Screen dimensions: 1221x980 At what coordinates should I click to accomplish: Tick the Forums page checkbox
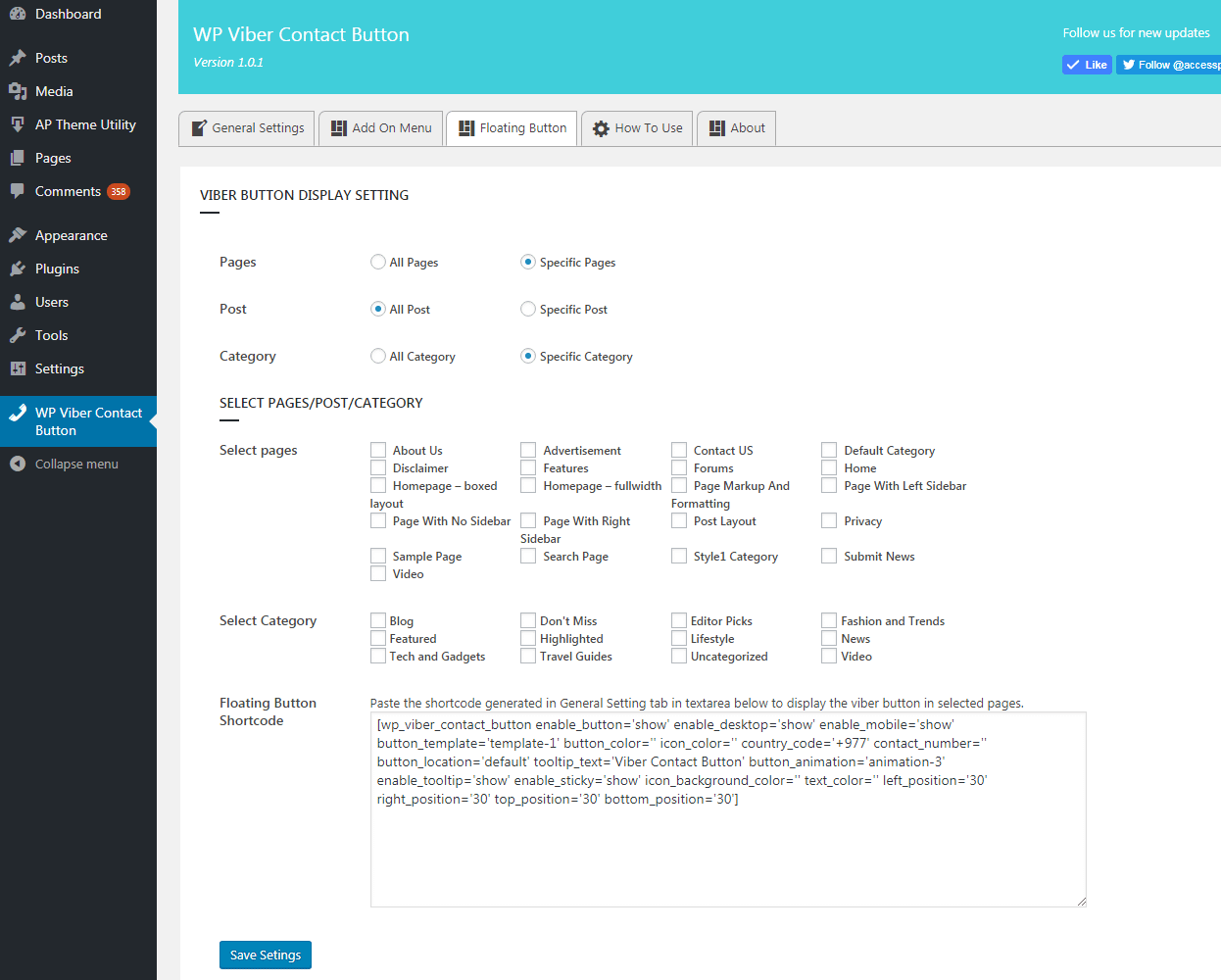coord(679,467)
